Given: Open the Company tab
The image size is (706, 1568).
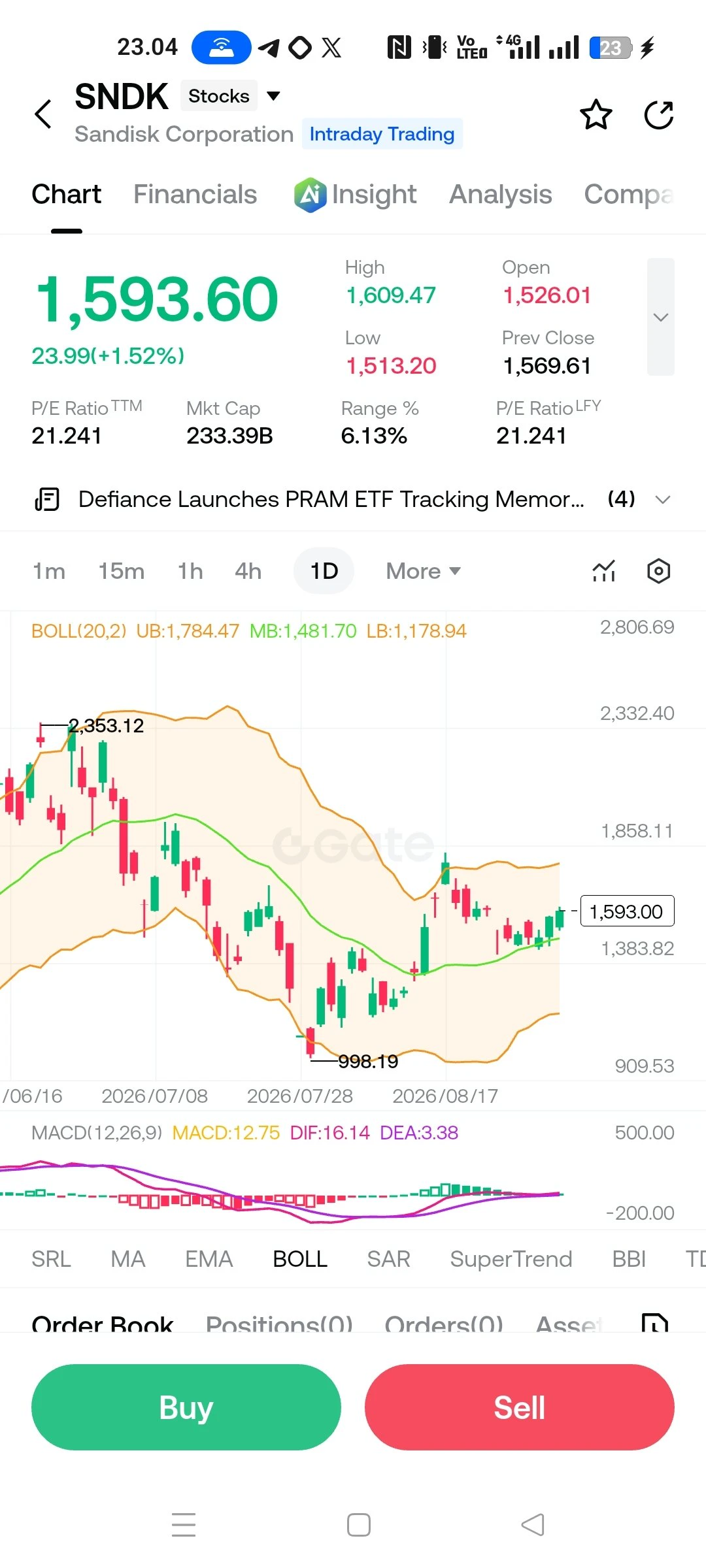Looking at the screenshot, I should tap(629, 195).
